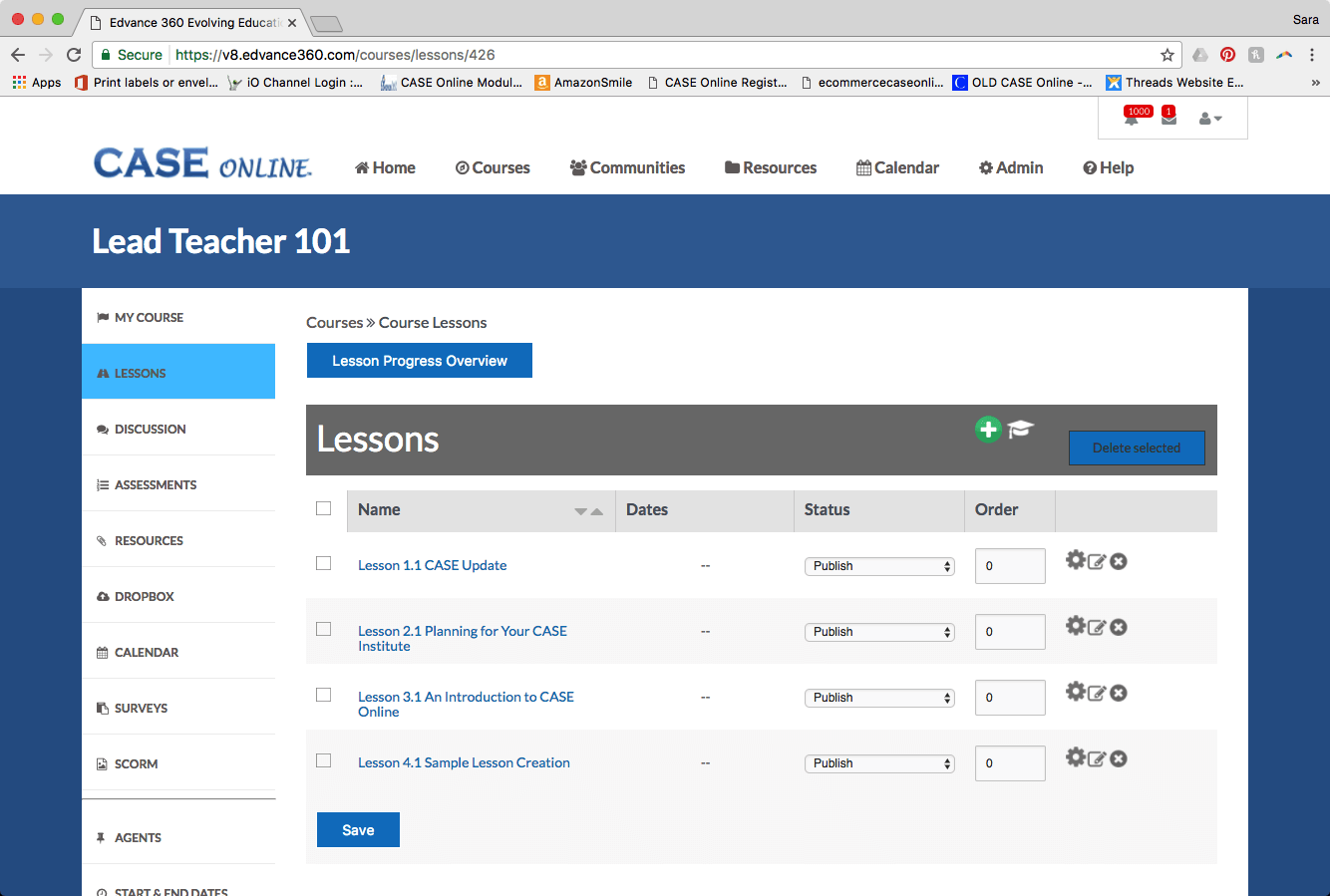The height and width of the screenshot is (896, 1330).
Task: Click the Order input field for Lesson 2.1
Action: [x=1009, y=632]
